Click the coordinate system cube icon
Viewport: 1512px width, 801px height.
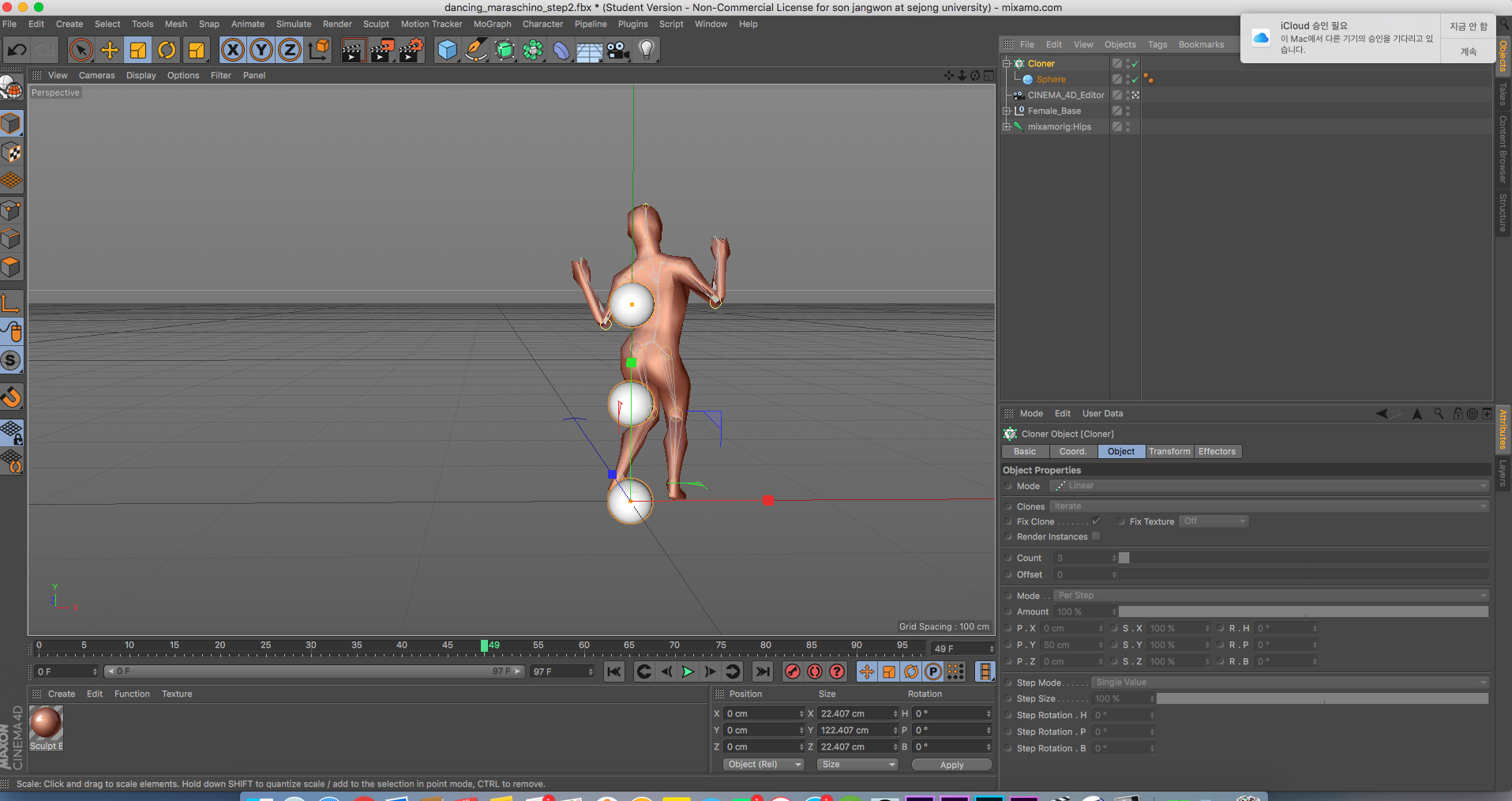(319, 50)
